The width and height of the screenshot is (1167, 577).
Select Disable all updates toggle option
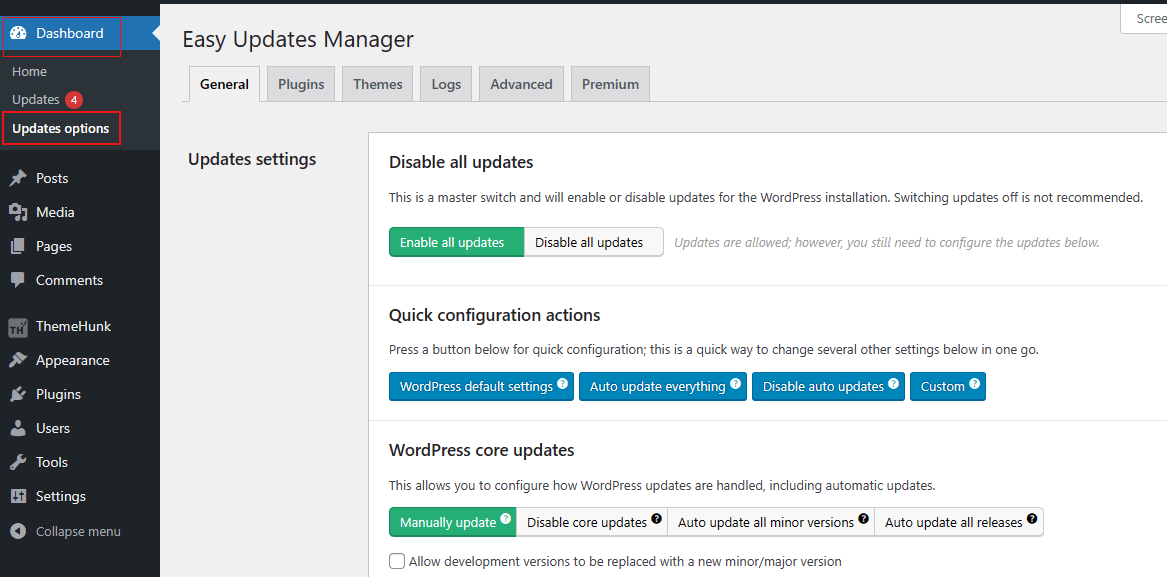tap(593, 242)
